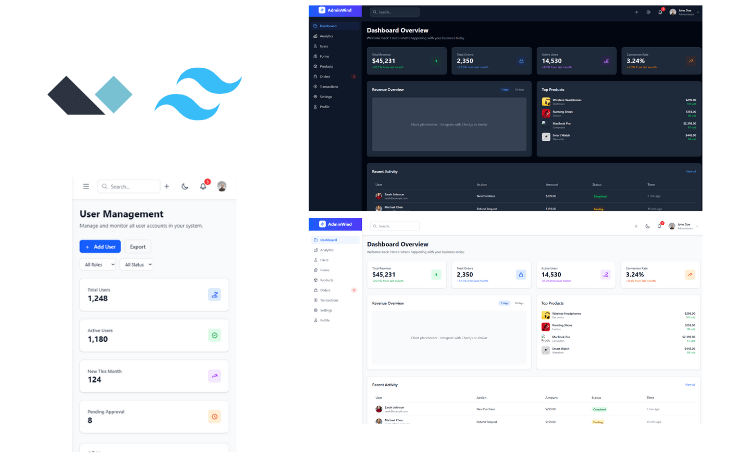Toggle dark mode moon icon in mobile view
The height and width of the screenshot is (460, 740).
tap(185, 186)
